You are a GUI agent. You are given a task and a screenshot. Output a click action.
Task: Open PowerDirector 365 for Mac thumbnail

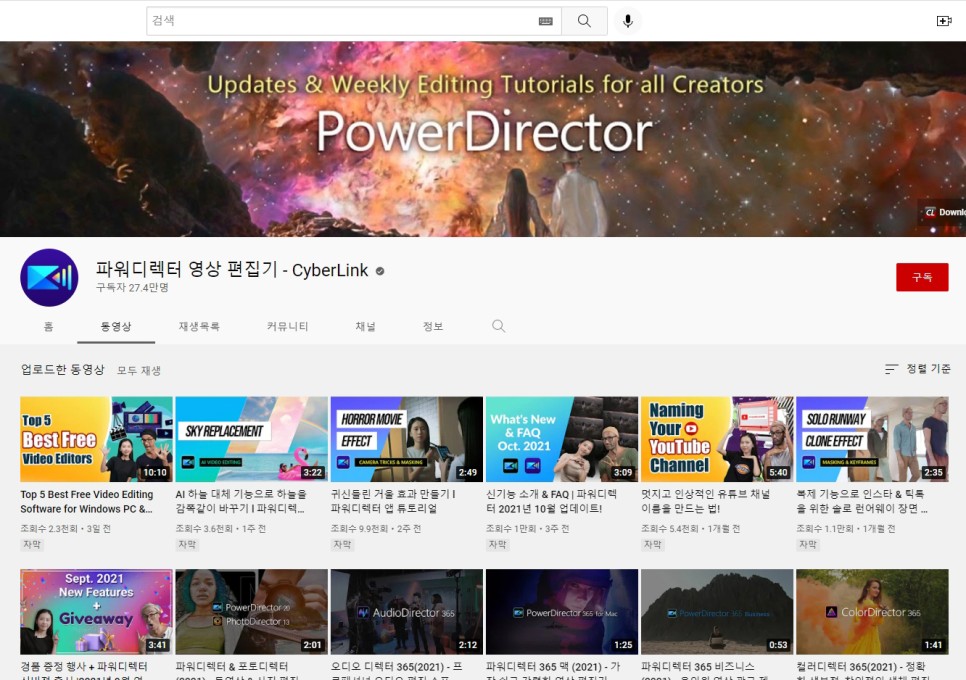tap(562, 612)
